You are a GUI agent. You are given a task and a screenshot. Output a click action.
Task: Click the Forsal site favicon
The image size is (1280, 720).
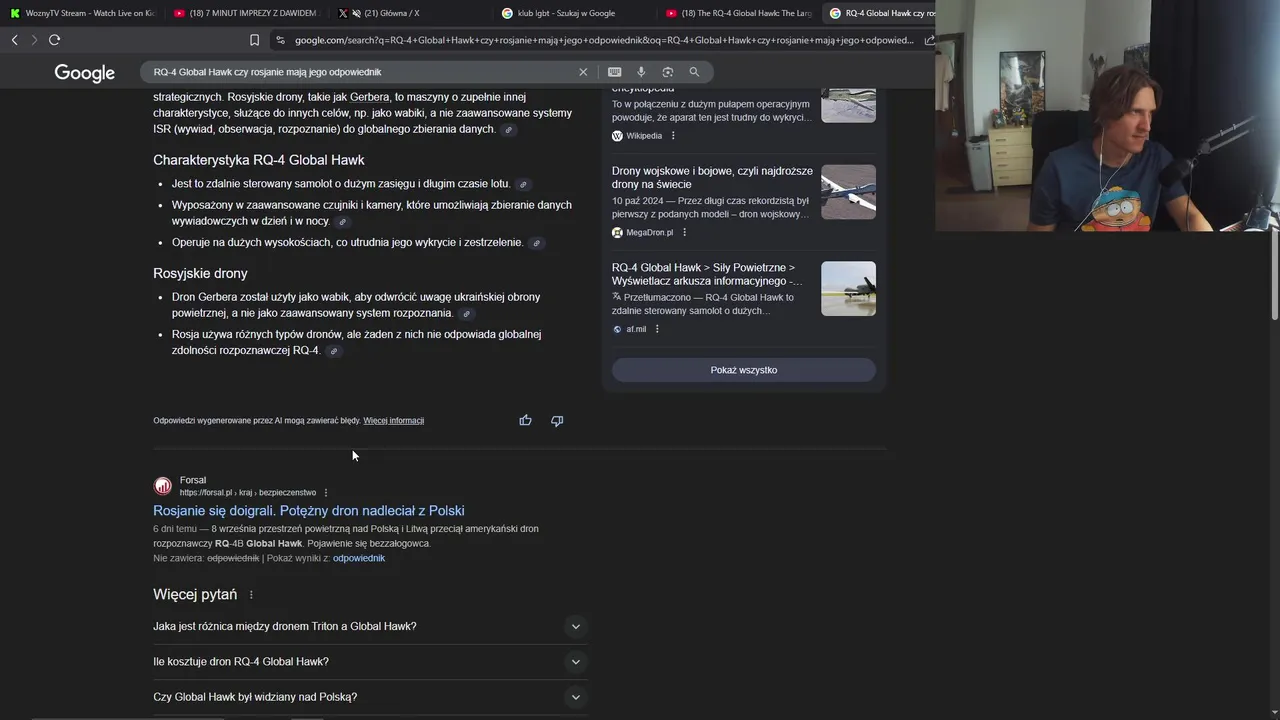click(x=163, y=486)
